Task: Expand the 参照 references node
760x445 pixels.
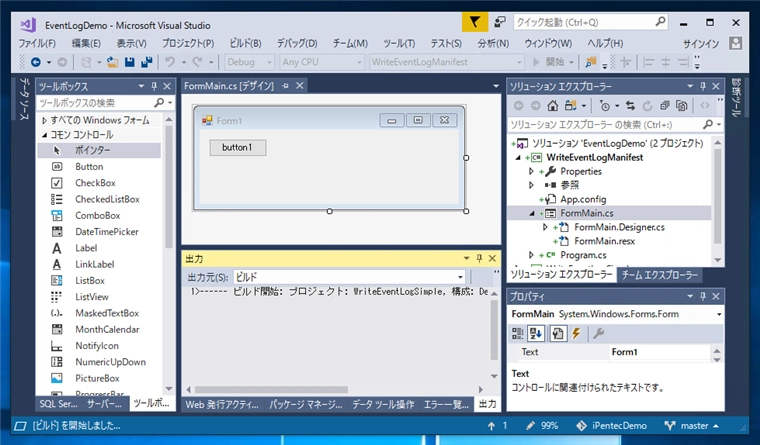Action: (x=532, y=185)
